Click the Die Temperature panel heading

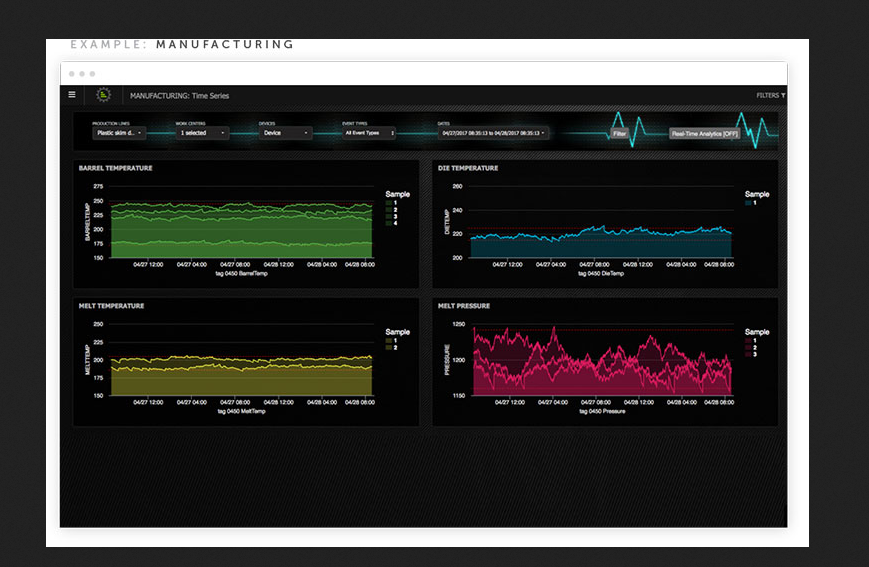[x=468, y=168]
